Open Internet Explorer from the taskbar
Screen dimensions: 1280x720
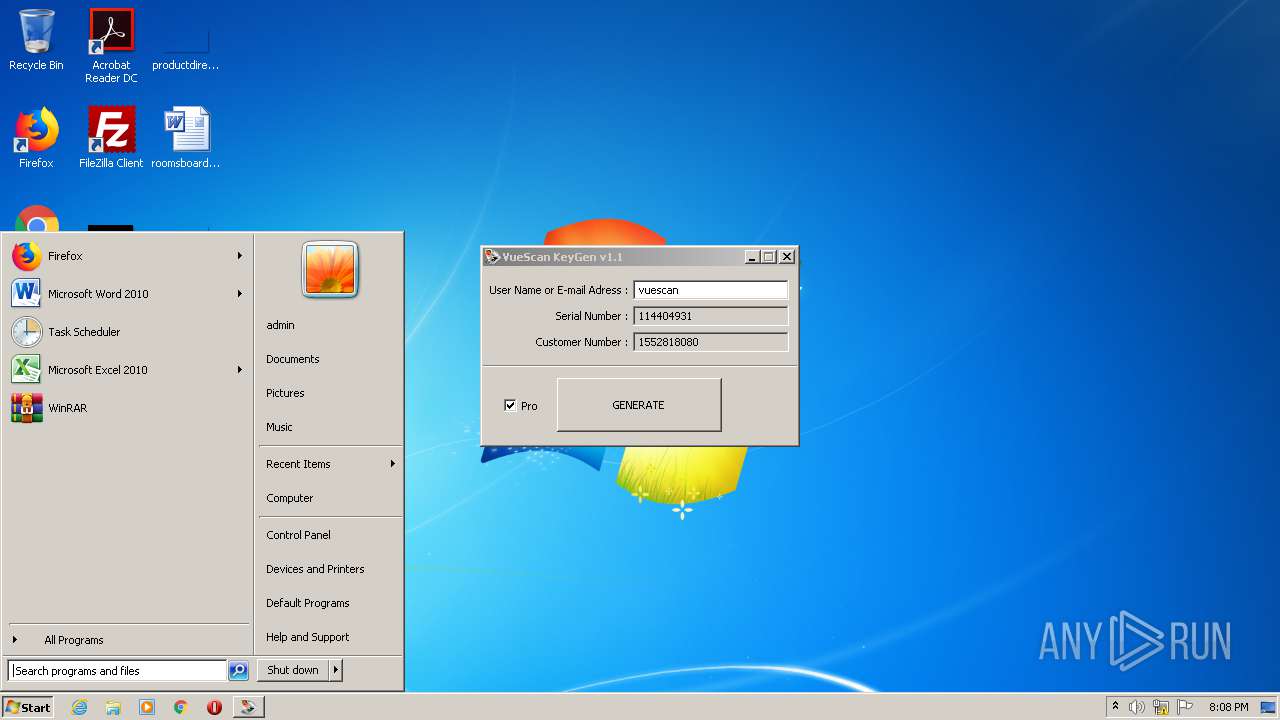(x=79, y=707)
